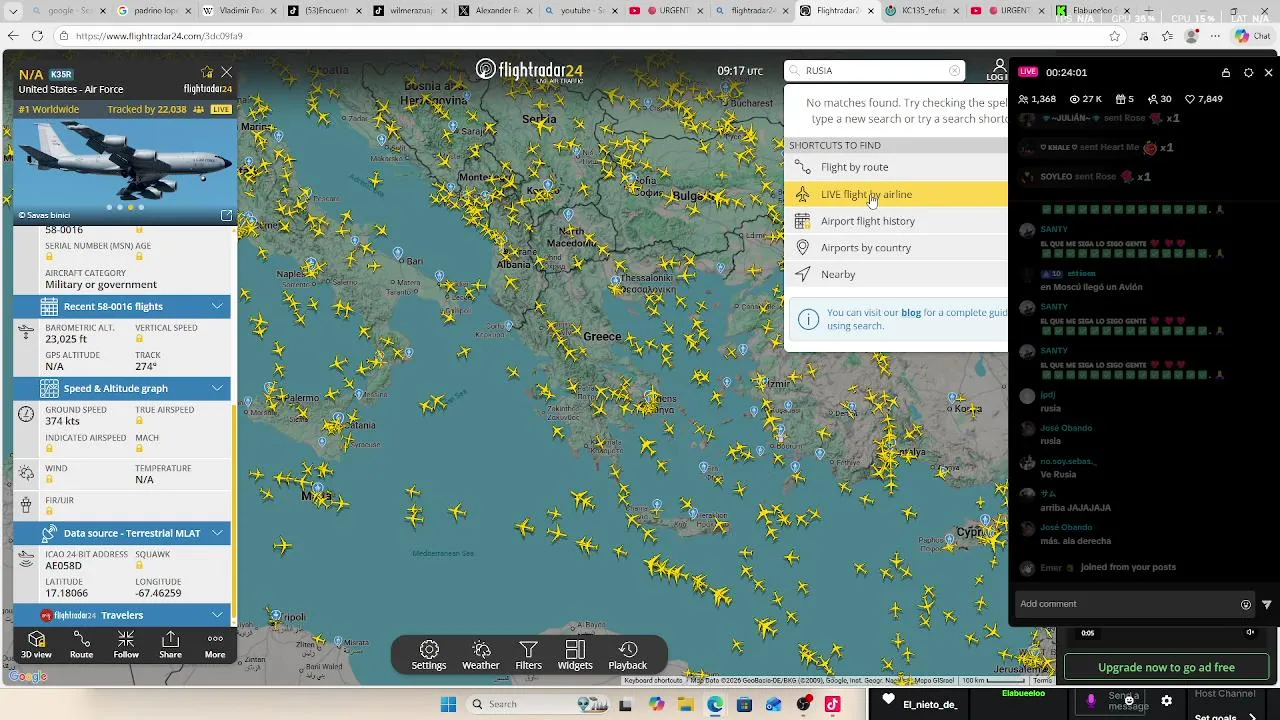
Task: Click the Google logo on map
Action: click(x=27, y=677)
